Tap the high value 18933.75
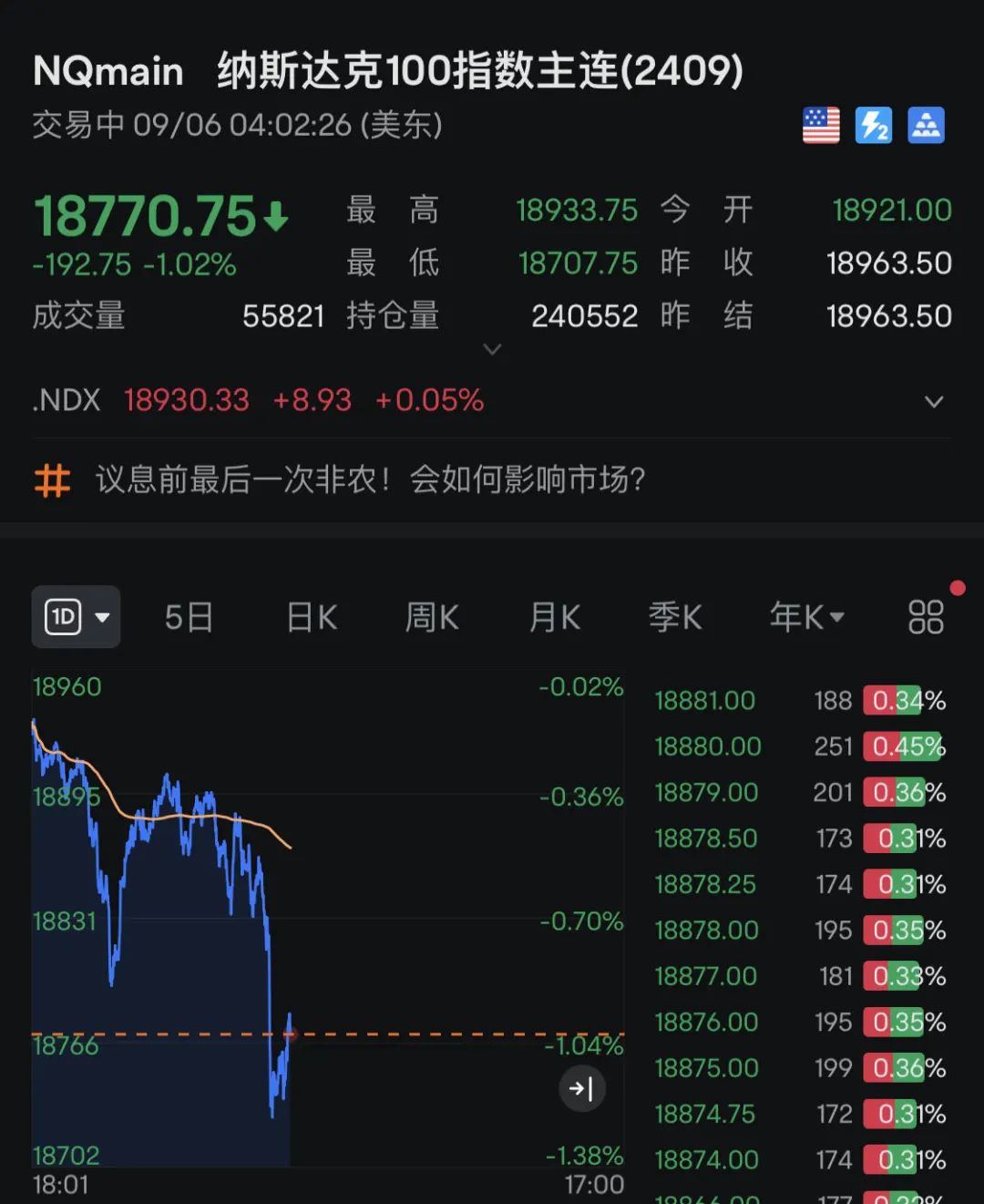 [577, 211]
